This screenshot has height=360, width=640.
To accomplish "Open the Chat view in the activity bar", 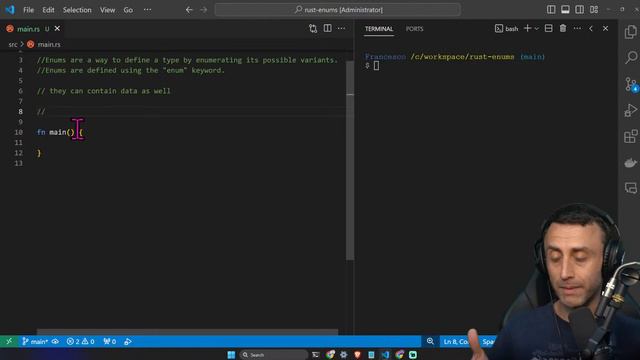I will 631,188.
